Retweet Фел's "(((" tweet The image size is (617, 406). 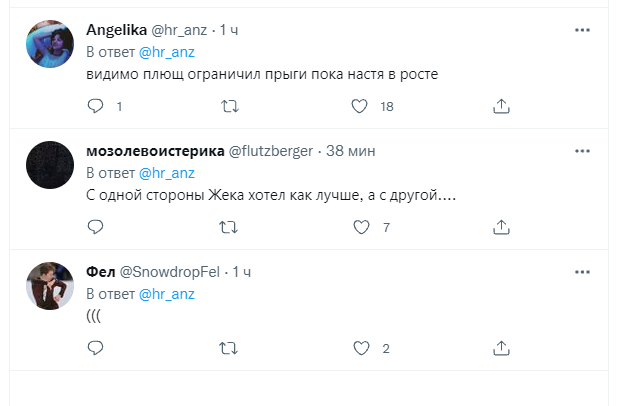[229, 348]
